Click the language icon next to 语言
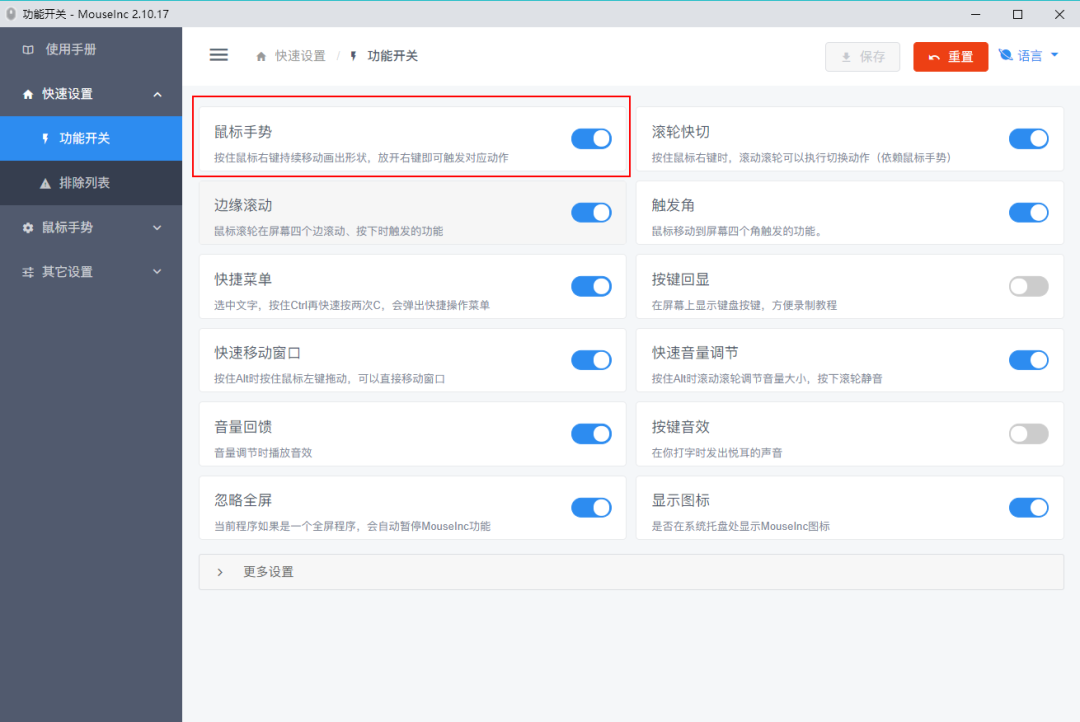 click(x=1006, y=55)
